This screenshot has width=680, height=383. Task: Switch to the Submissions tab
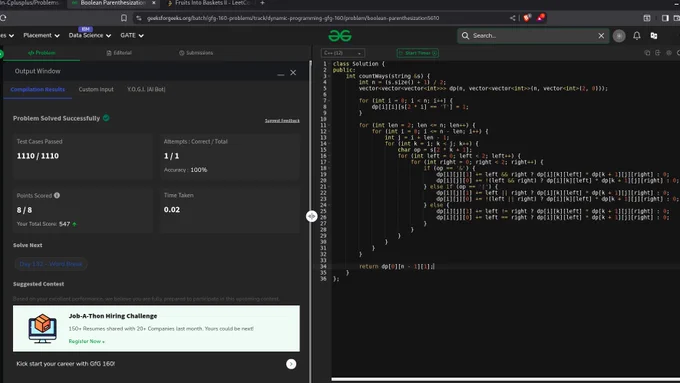[x=196, y=53]
